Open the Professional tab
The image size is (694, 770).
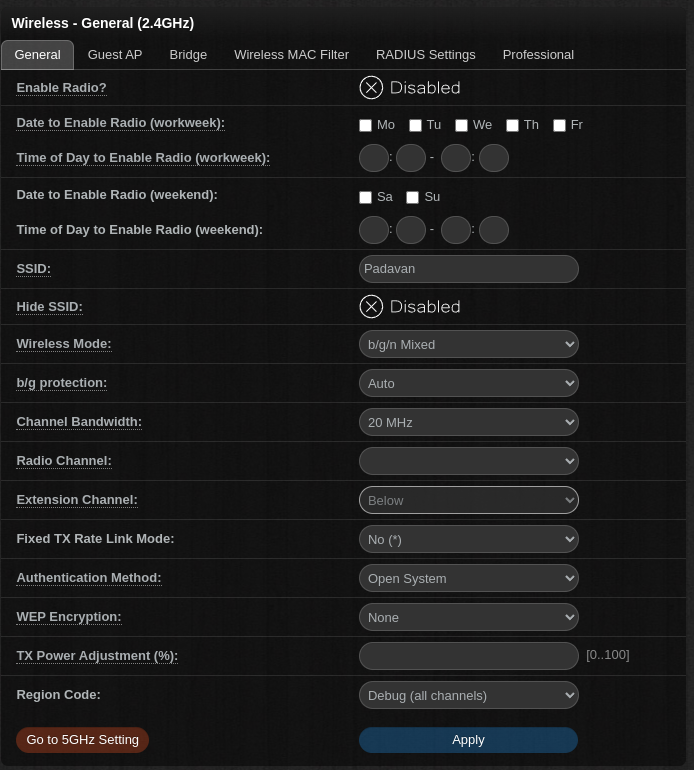538,55
